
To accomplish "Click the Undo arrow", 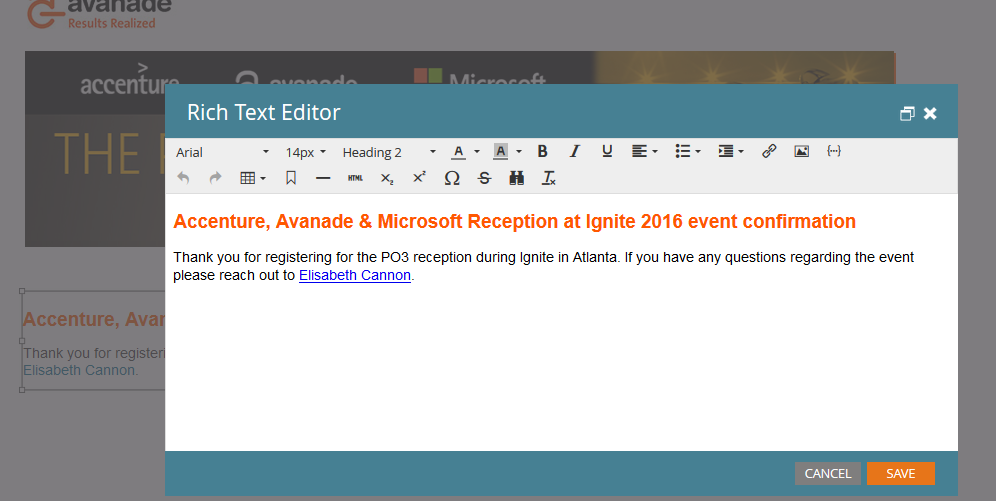I will pyautogui.click(x=183, y=178).
